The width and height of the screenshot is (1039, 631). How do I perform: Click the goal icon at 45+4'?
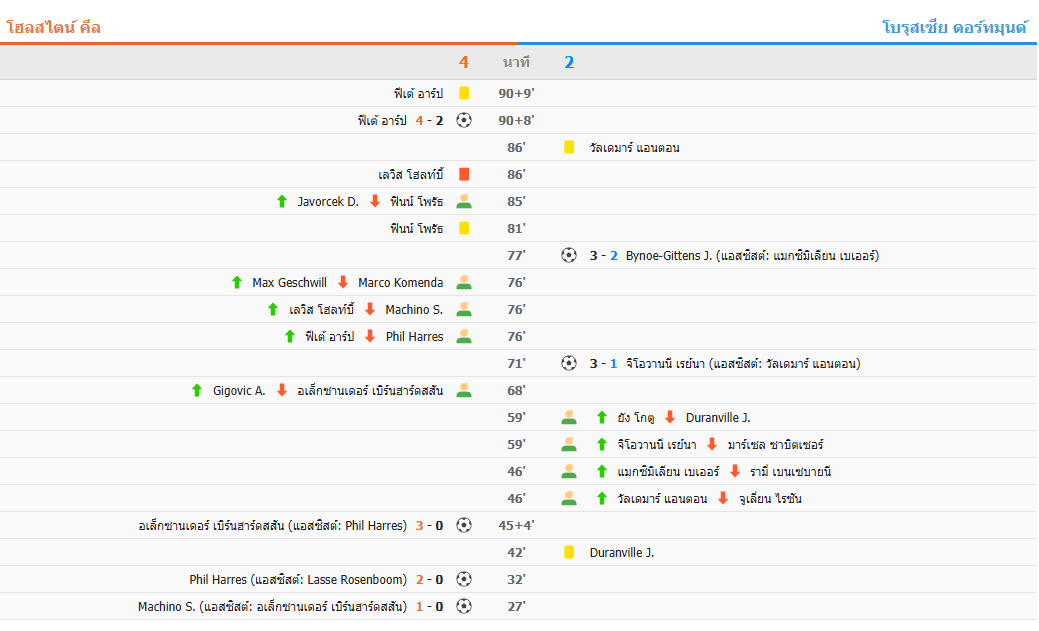point(464,525)
